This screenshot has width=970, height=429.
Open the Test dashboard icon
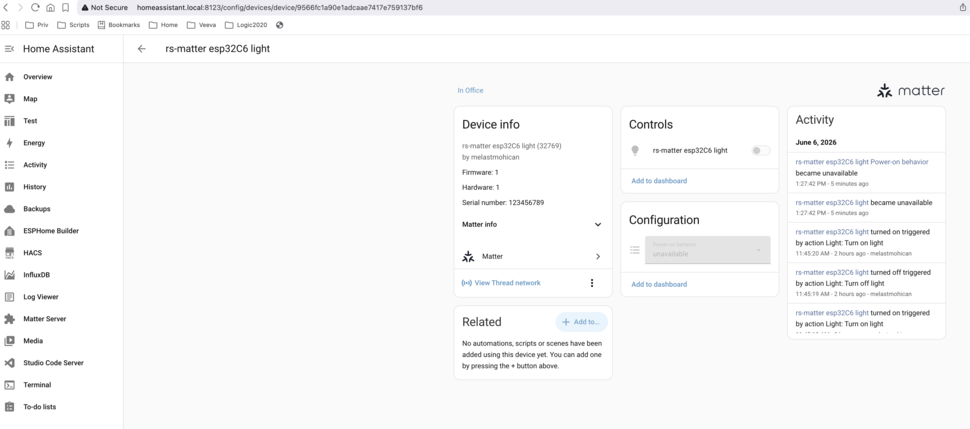point(9,121)
